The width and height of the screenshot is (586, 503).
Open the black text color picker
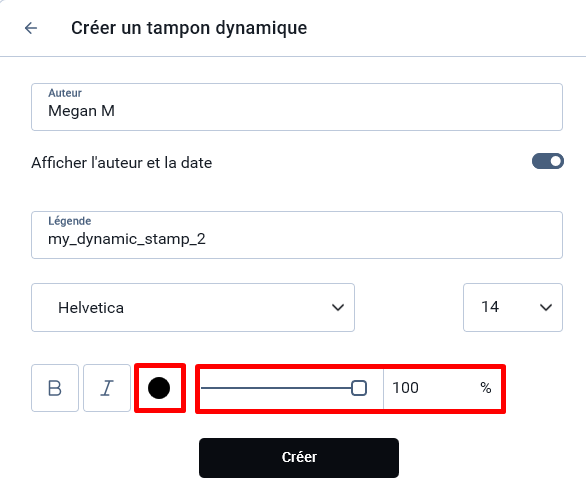click(159, 388)
